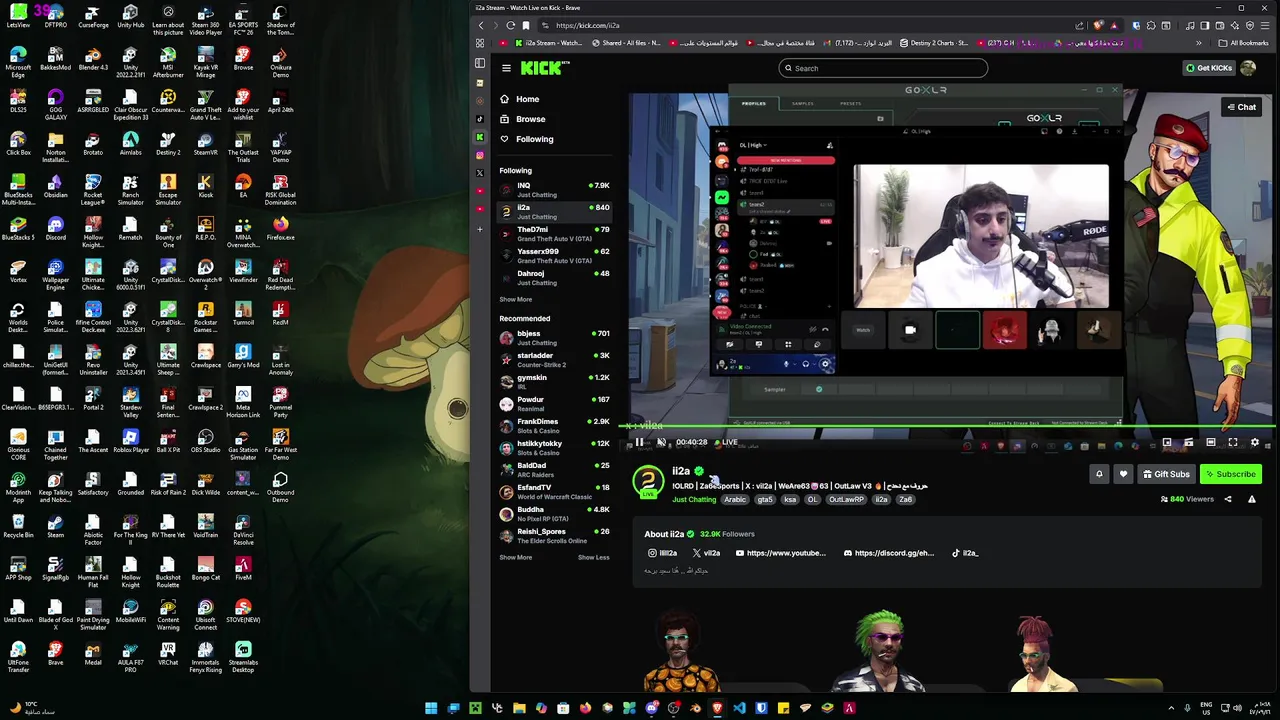This screenshot has height=720, width=1280.
Task: Open the Chat panel toggle
Action: pos(1242,107)
